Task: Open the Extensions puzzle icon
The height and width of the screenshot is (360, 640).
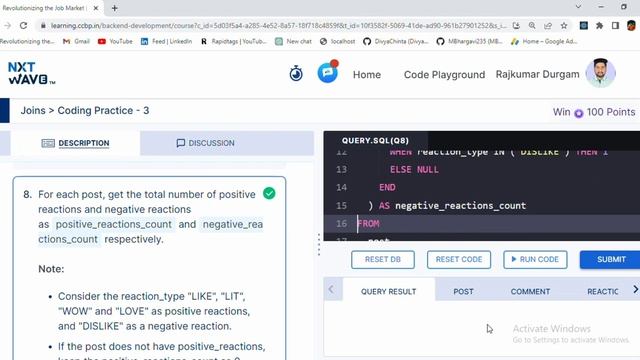Action: (x=600, y=25)
